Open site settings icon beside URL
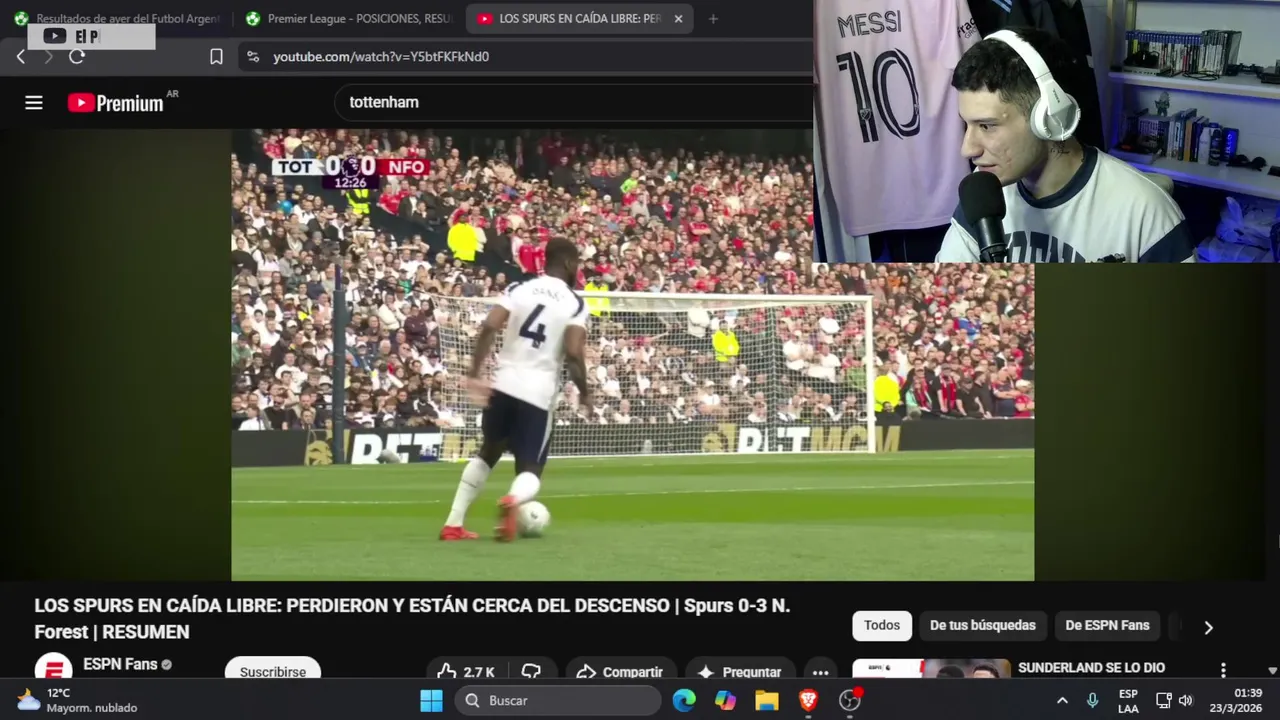 pos(253,57)
